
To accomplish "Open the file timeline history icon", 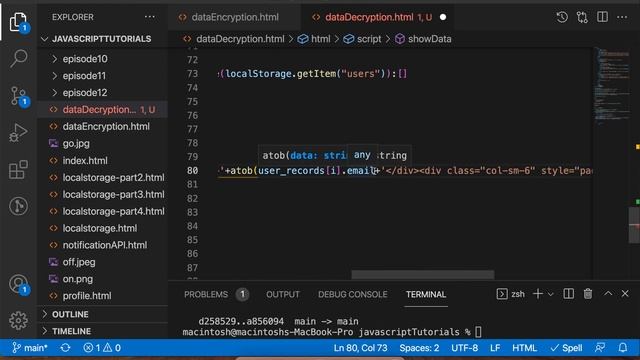I will click(x=562, y=17).
